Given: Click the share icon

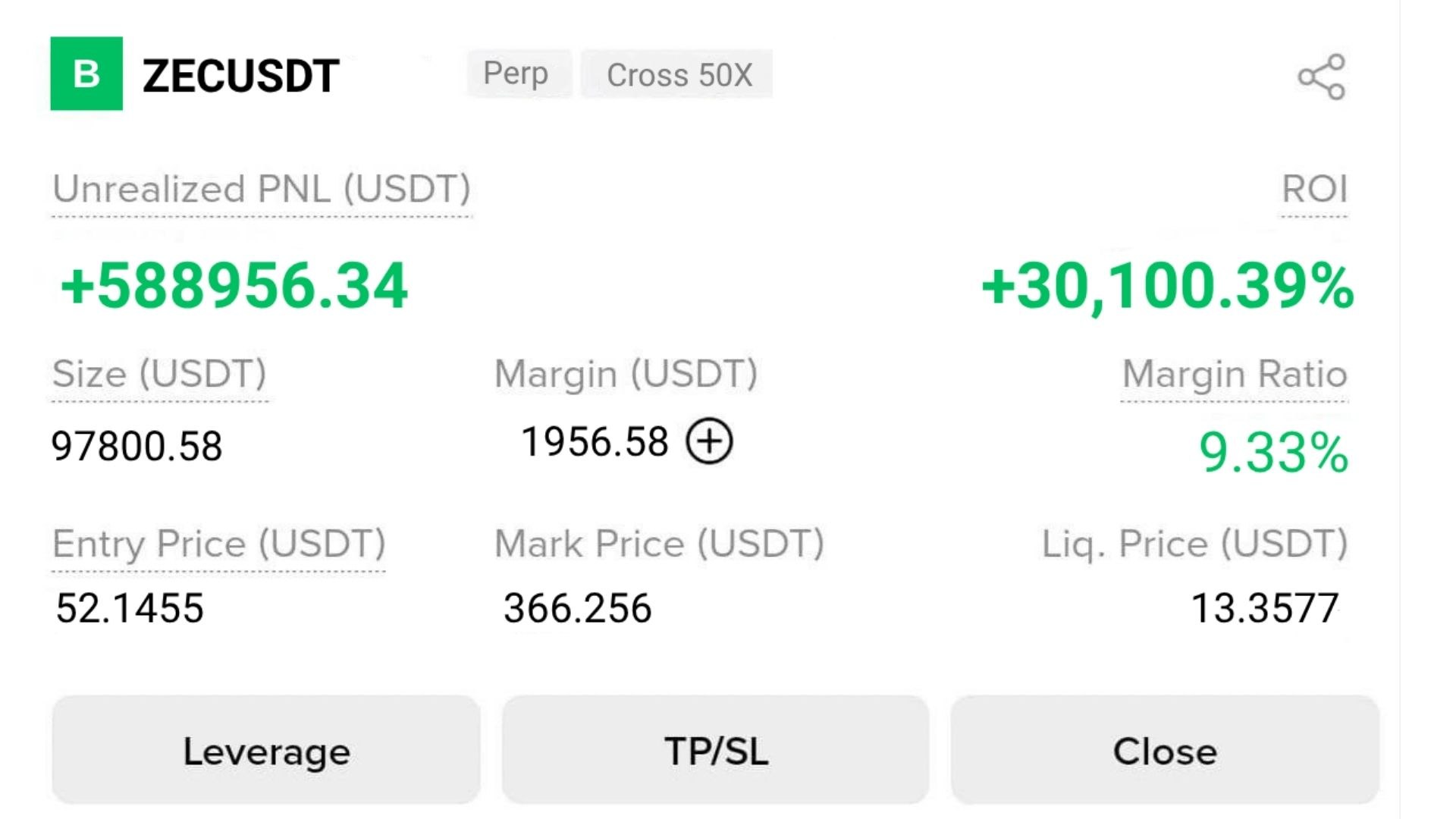Looking at the screenshot, I should point(1322,77).
